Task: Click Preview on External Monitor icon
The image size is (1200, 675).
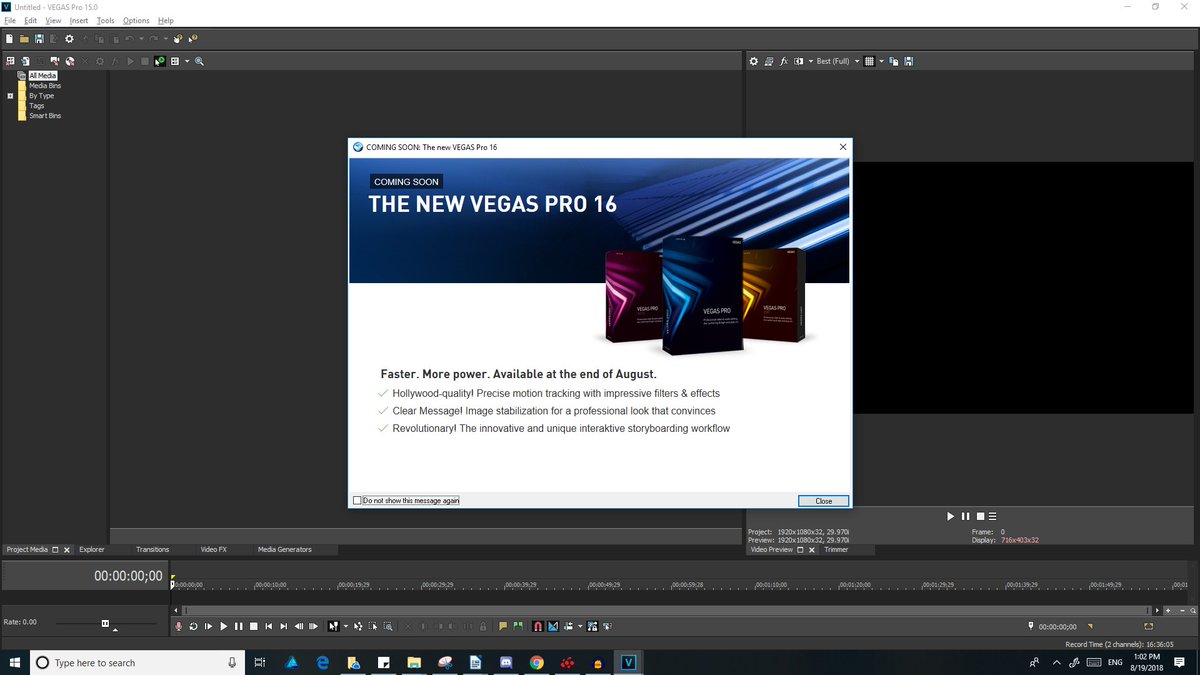Action: pos(769,61)
